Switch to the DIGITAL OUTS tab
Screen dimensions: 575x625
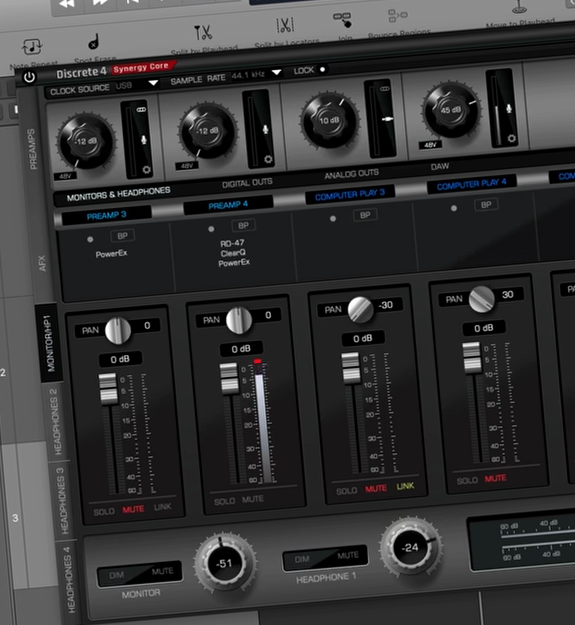[247, 183]
